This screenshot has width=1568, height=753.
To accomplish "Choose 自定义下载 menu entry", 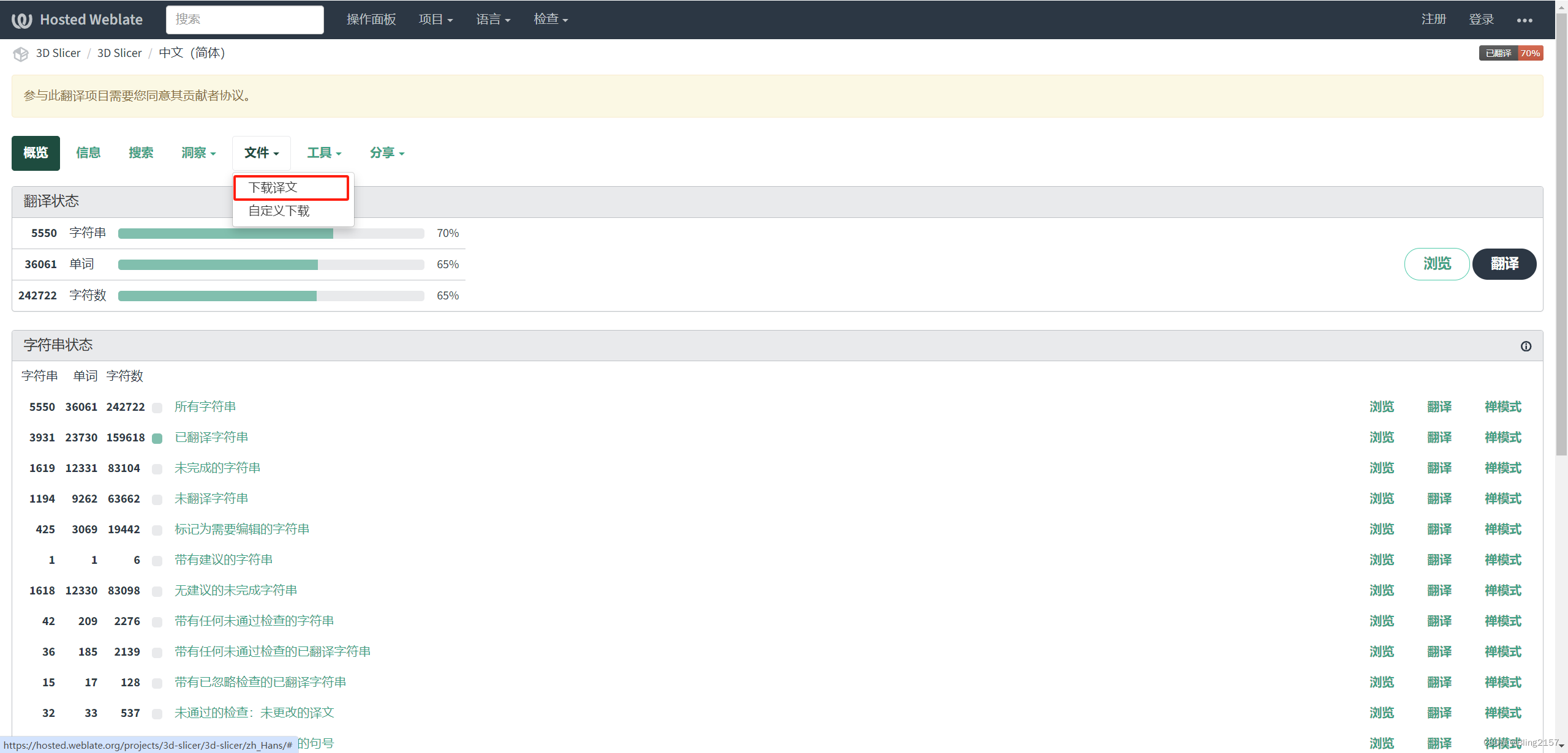I will point(279,211).
